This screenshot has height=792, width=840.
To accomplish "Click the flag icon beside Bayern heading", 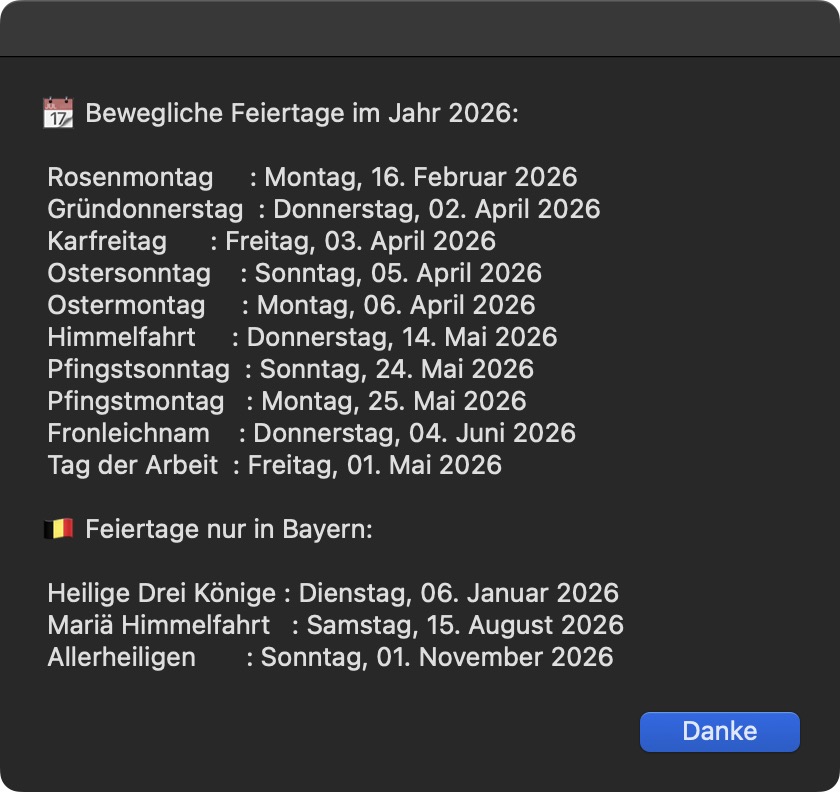I will (x=58, y=529).
